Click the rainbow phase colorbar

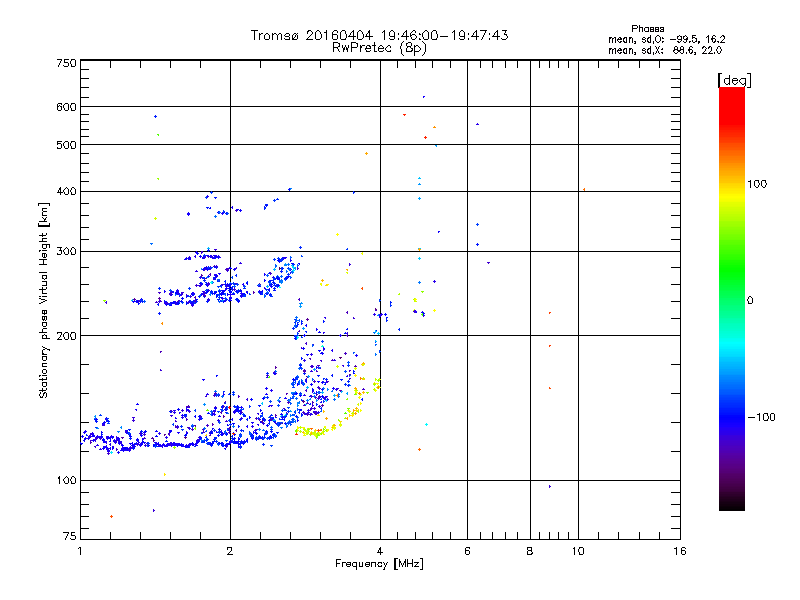732,298
